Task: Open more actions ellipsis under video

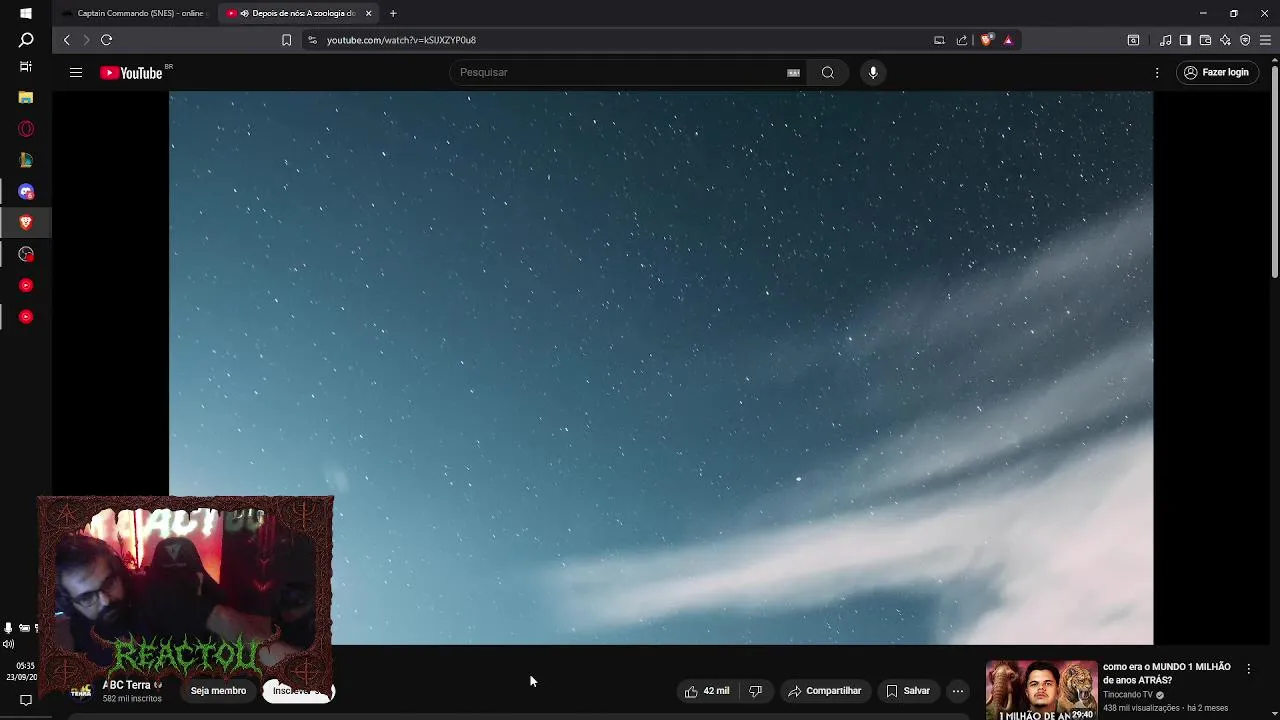Action: (958, 691)
